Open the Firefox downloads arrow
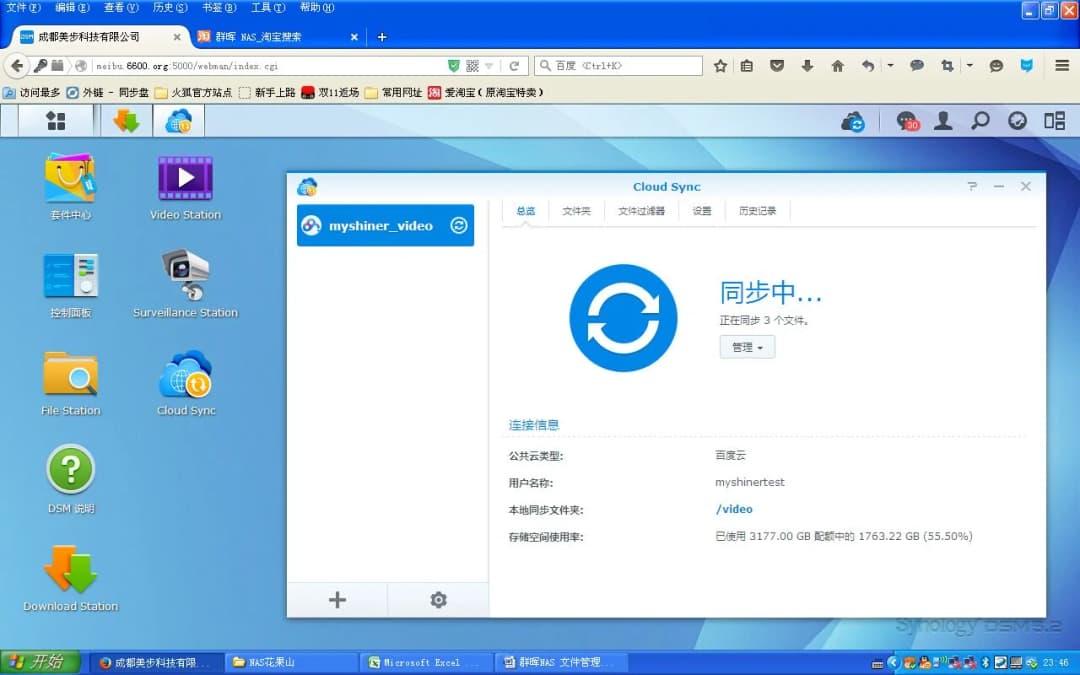The height and width of the screenshot is (675, 1080). [807, 66]
